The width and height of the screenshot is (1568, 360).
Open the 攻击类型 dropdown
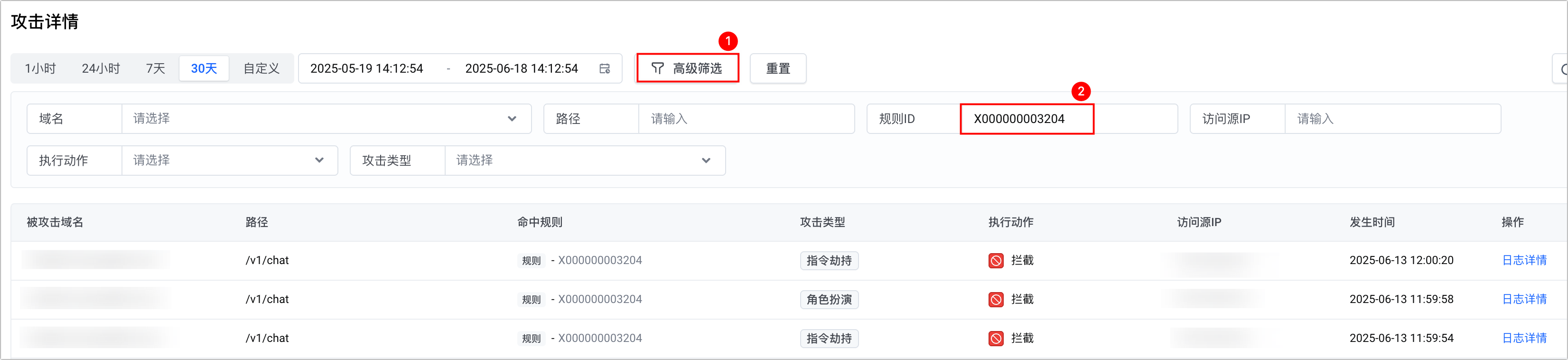[x=584, y=161]
